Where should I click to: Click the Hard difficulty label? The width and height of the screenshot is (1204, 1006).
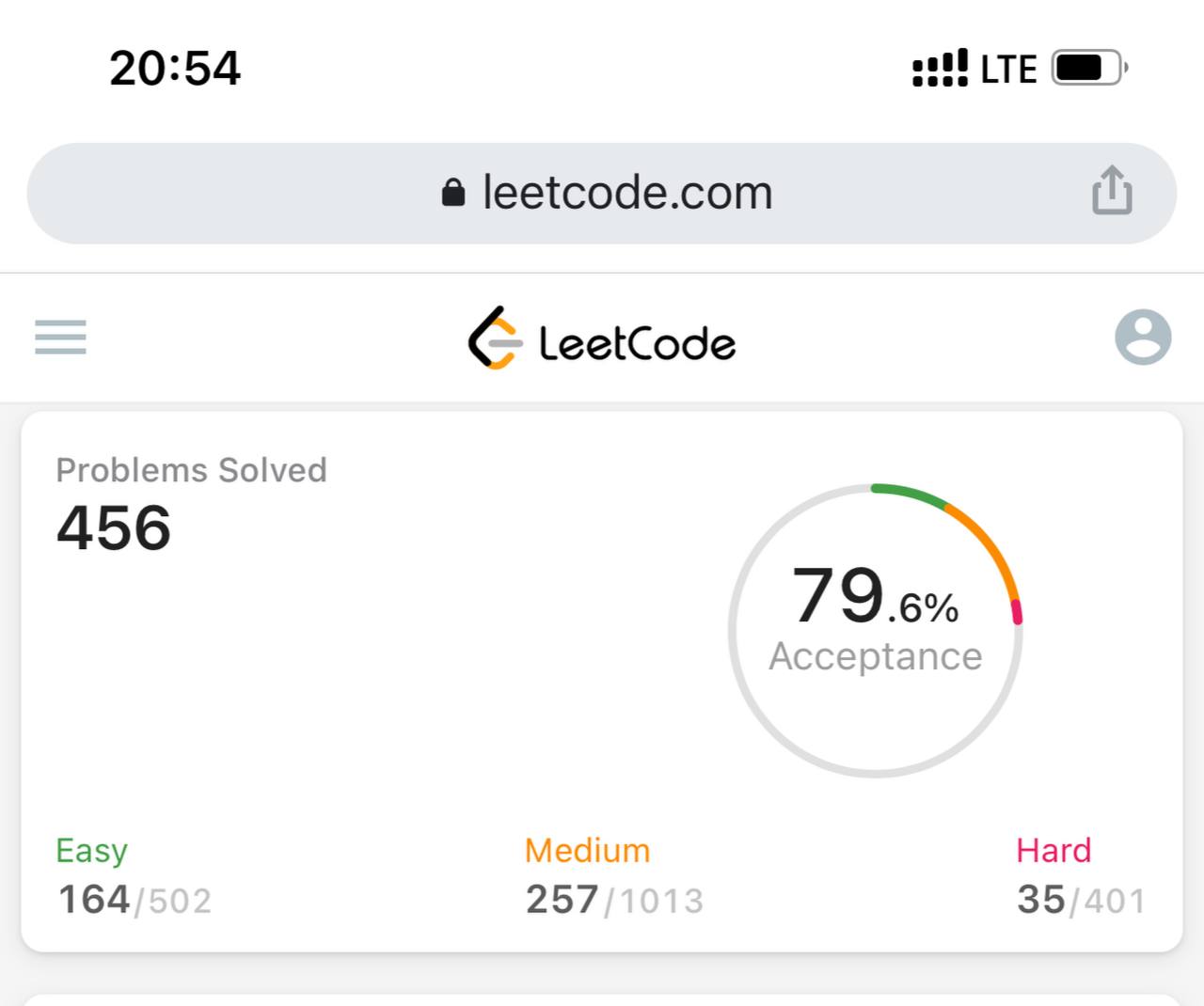pos(1053,850)
